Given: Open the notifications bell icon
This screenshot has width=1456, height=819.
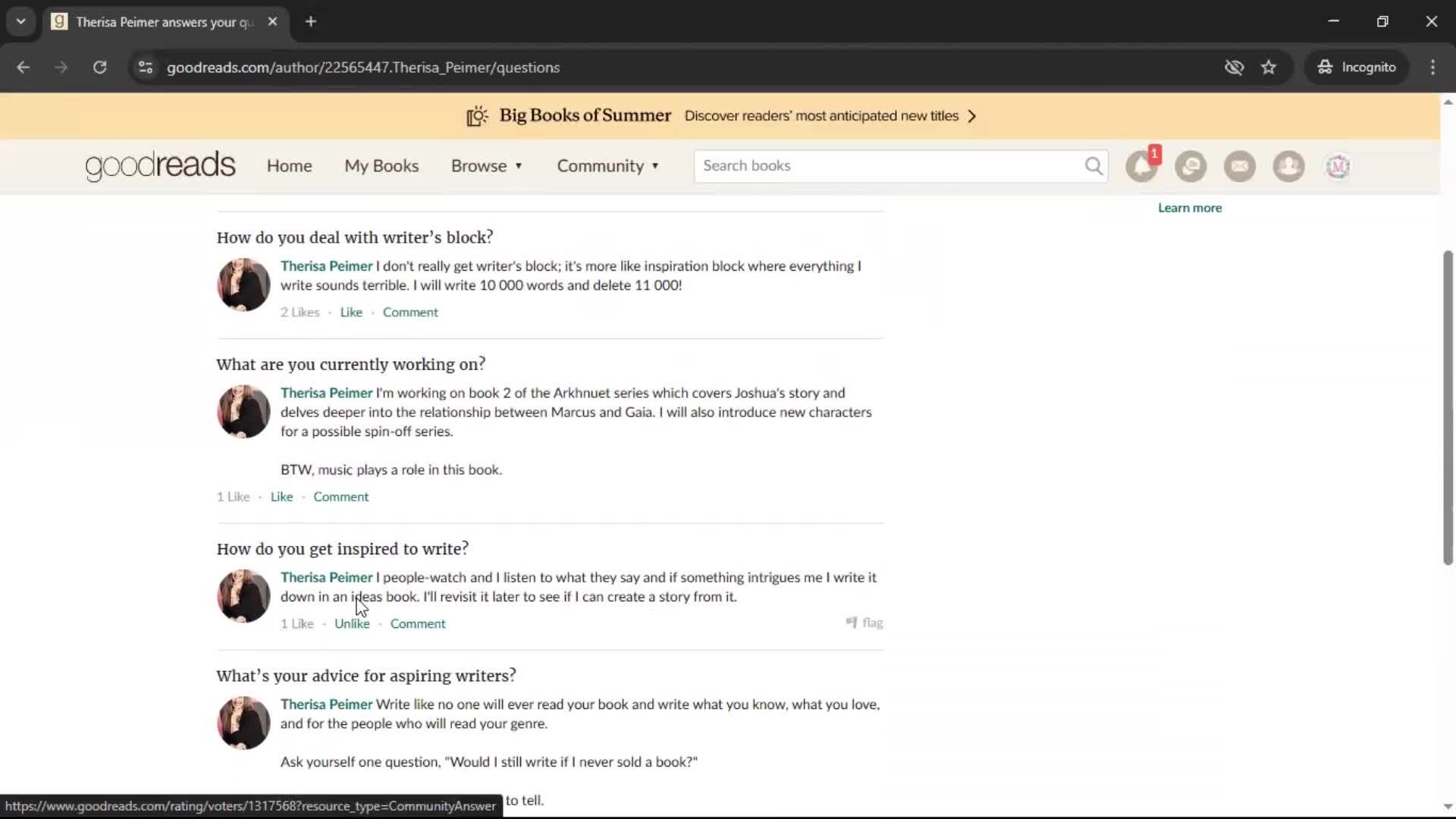Looking at the screenshot, I should 1141,166.
